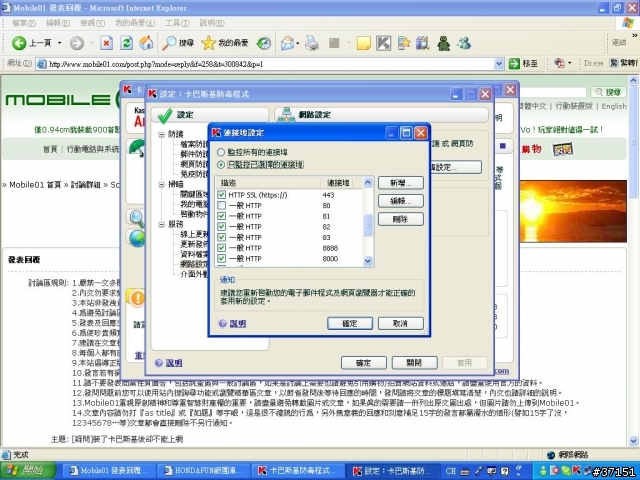Uncheck the HTTP port 8888 checkbox
This screenshot has width=640, height=480.
pyautogui.click(x=222, y=248)
